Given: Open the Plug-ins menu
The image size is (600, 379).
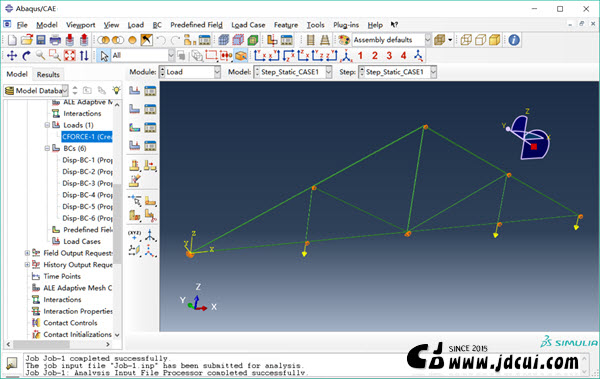Looking at the screenshot, I should tap(346, 25).
